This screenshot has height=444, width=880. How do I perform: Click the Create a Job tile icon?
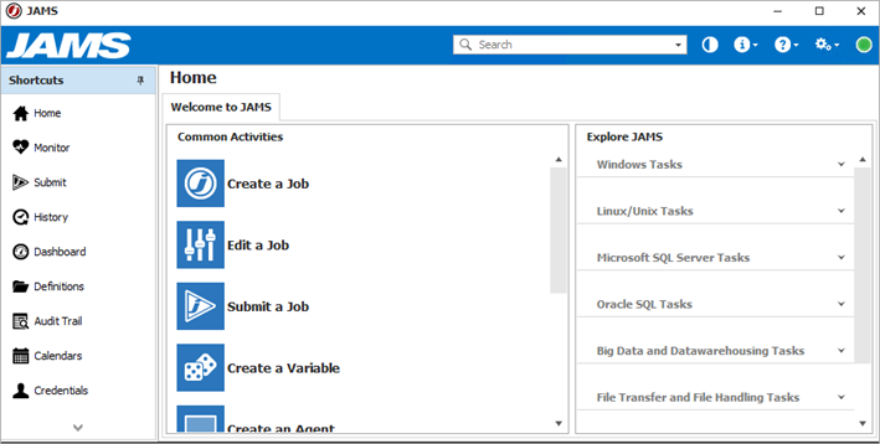point(200,184)
